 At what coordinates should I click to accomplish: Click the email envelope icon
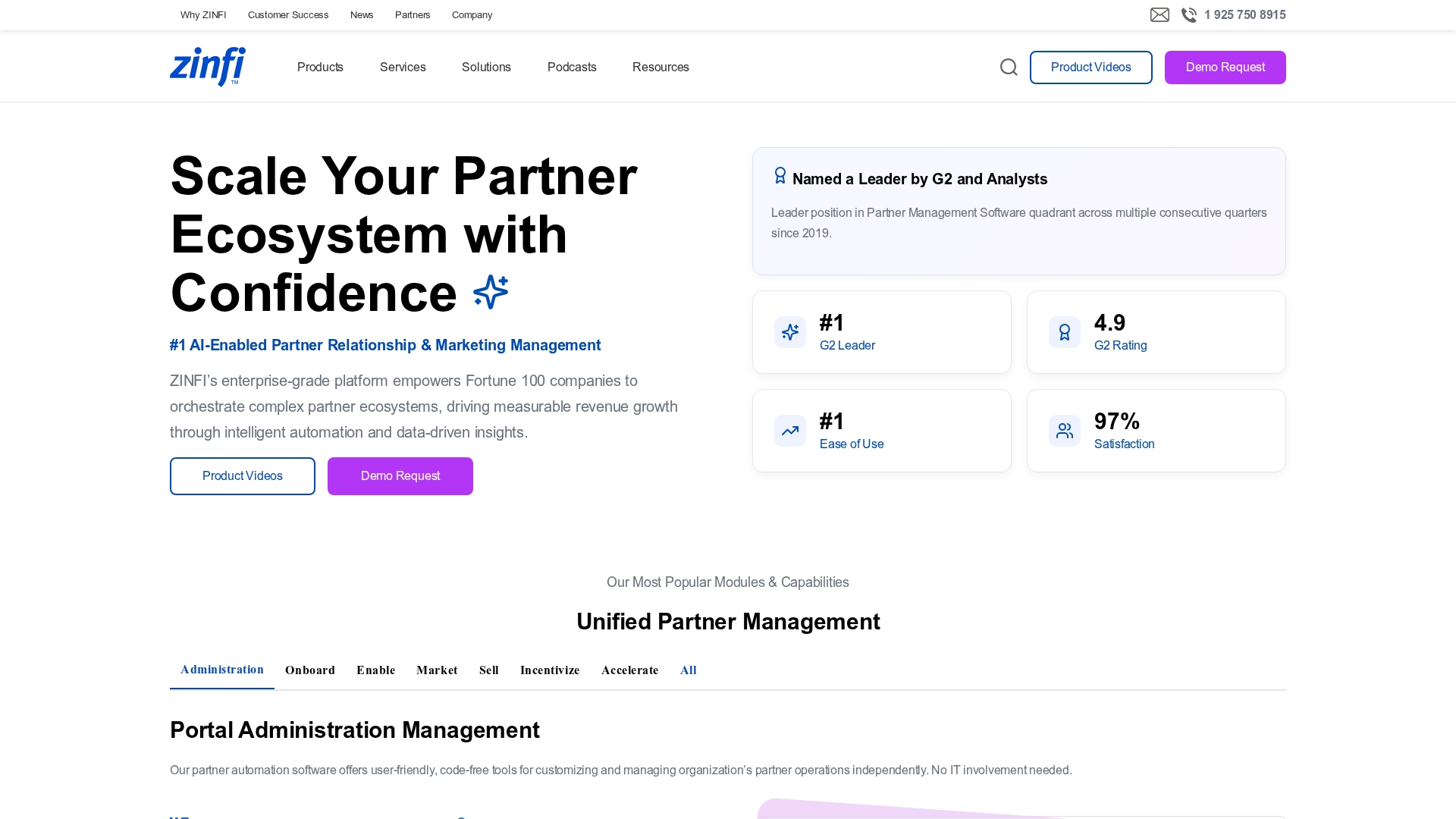tap(1159, 15)
